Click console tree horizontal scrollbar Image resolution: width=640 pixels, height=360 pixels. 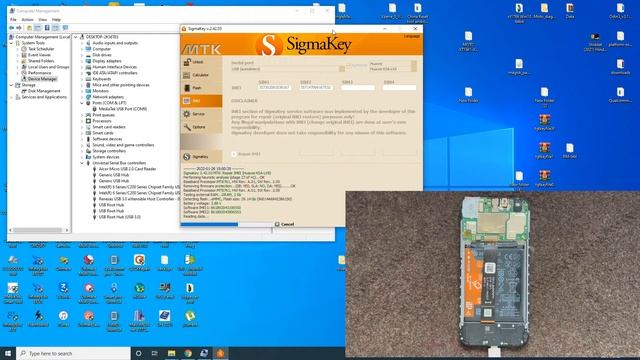[x=39, y=230]
